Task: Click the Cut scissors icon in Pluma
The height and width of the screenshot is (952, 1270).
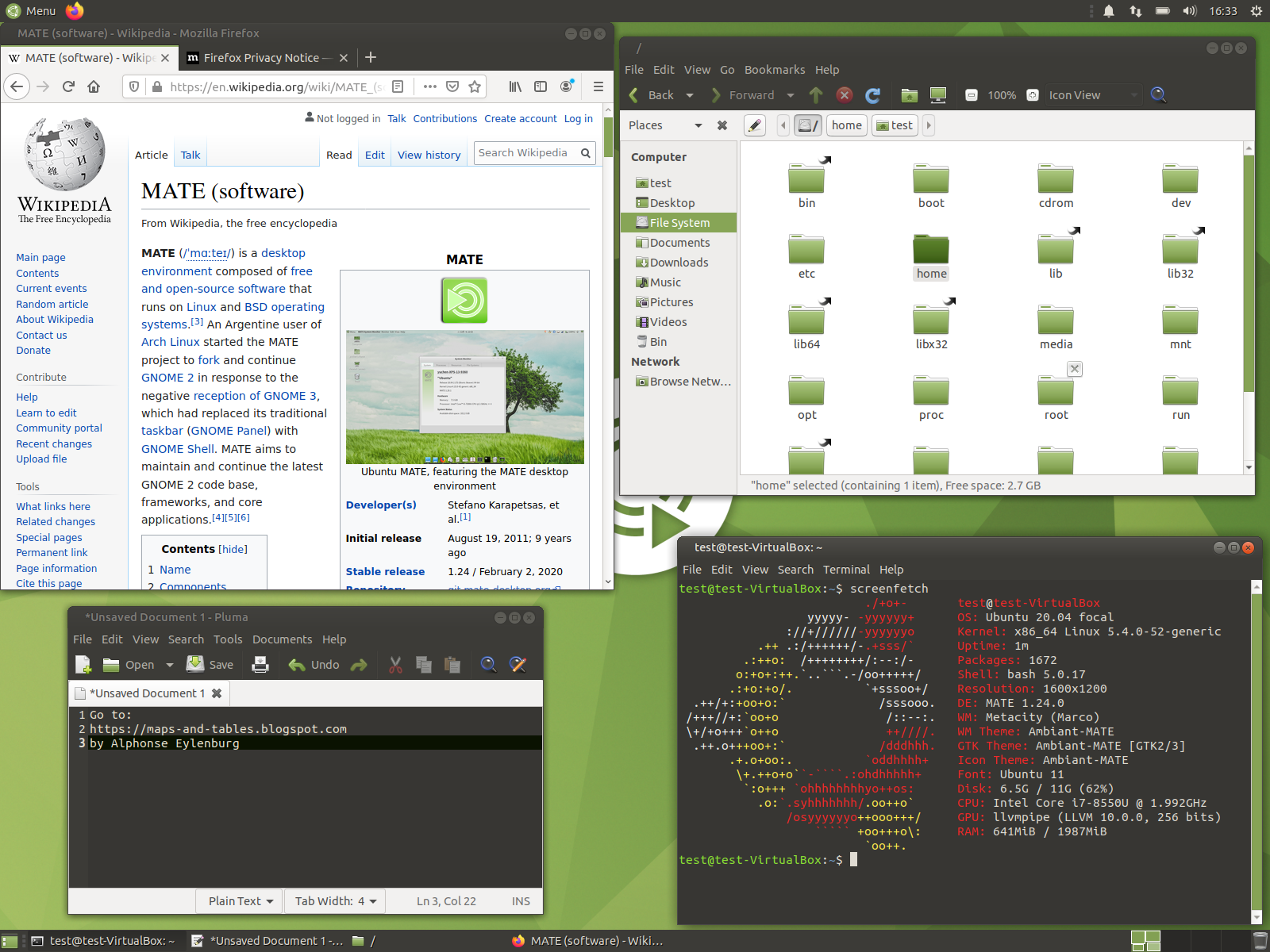Action: click(395, 665)
